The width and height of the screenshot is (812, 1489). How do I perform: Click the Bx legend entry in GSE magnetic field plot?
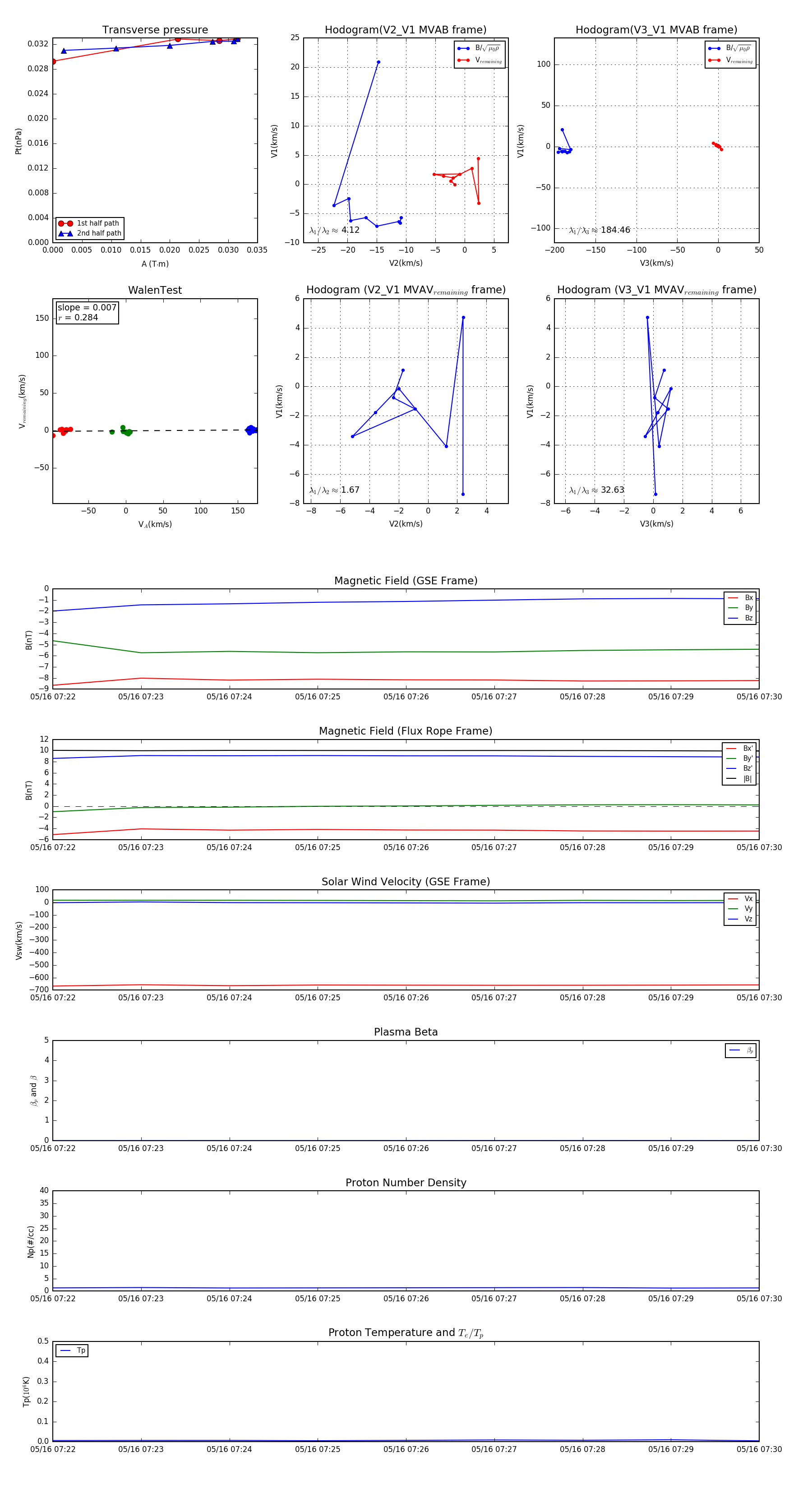click(740, 598)
